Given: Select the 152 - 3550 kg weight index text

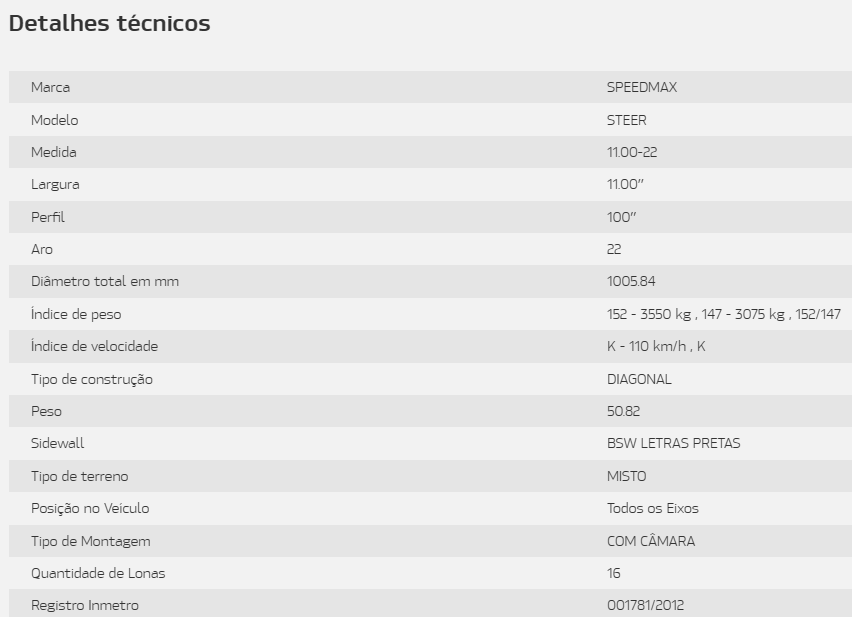Looking at the screenshot, I should pos(649,314).
